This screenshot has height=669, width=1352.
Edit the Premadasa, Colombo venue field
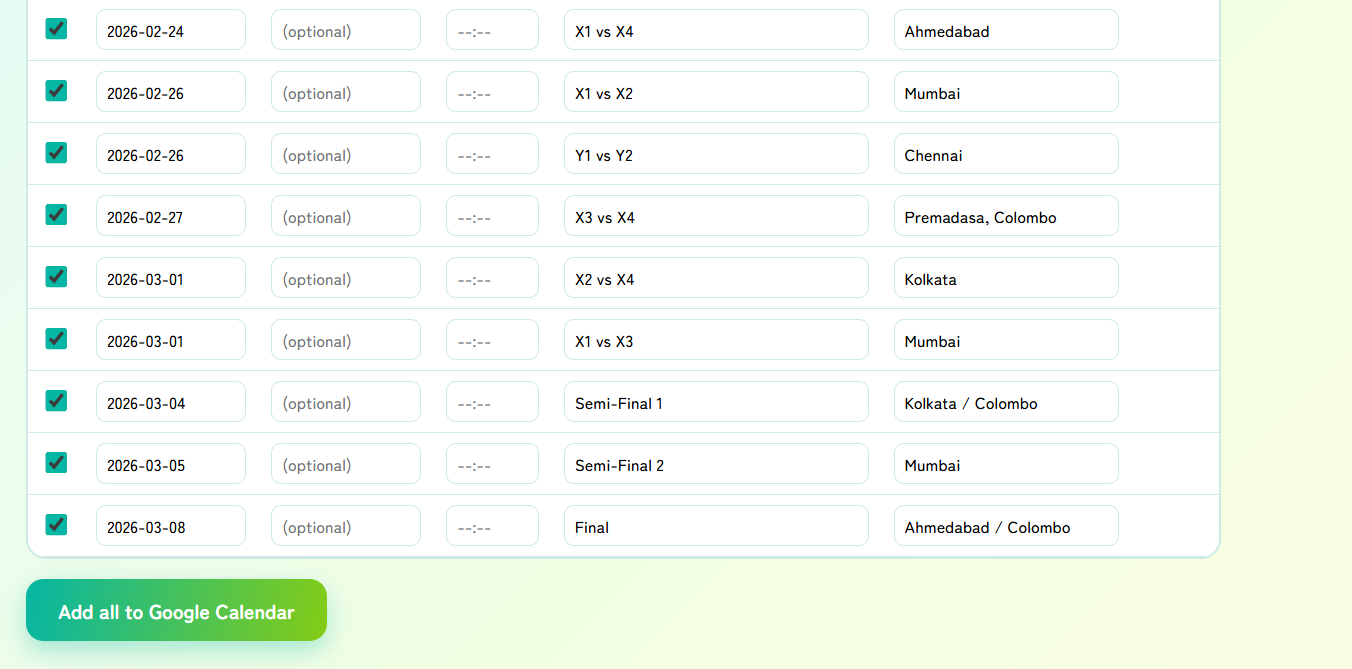coord(1006,216)
